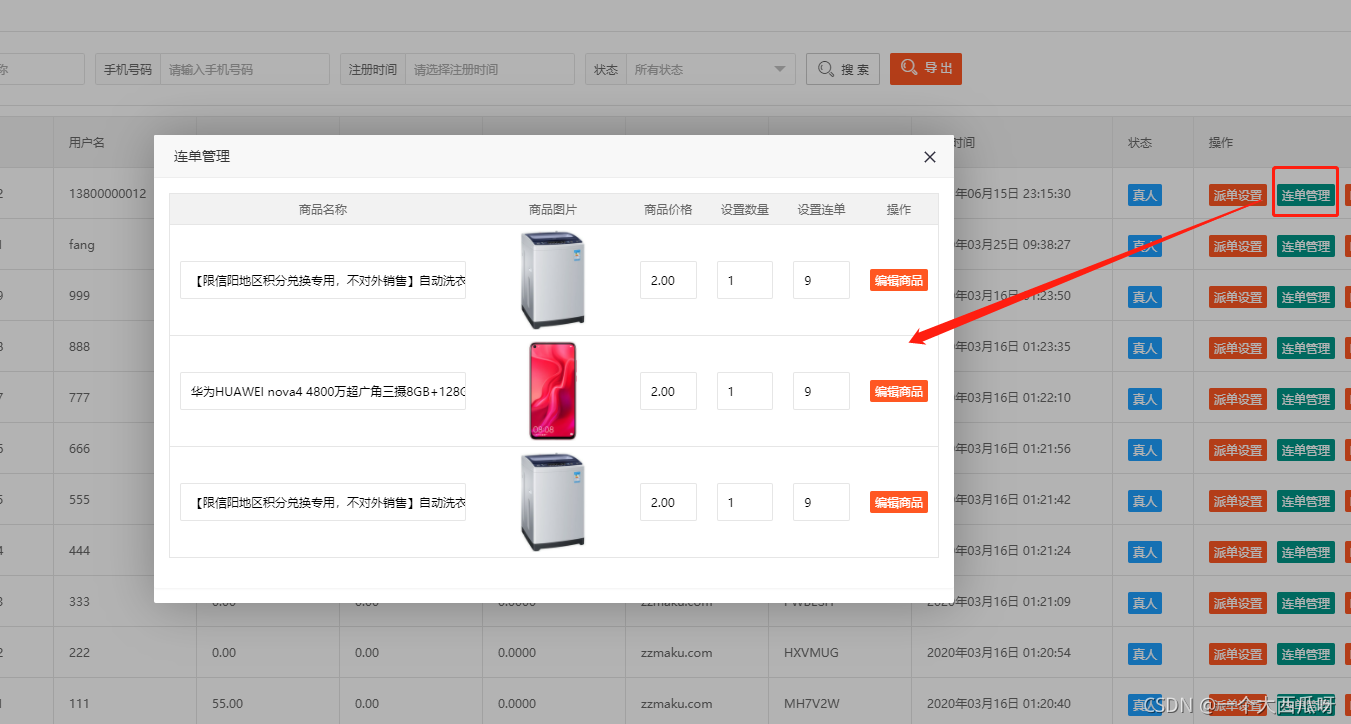
Task: Click the 状态 dropdown arrow chevron
Action: pyautogui.click(x=777, y=68)
